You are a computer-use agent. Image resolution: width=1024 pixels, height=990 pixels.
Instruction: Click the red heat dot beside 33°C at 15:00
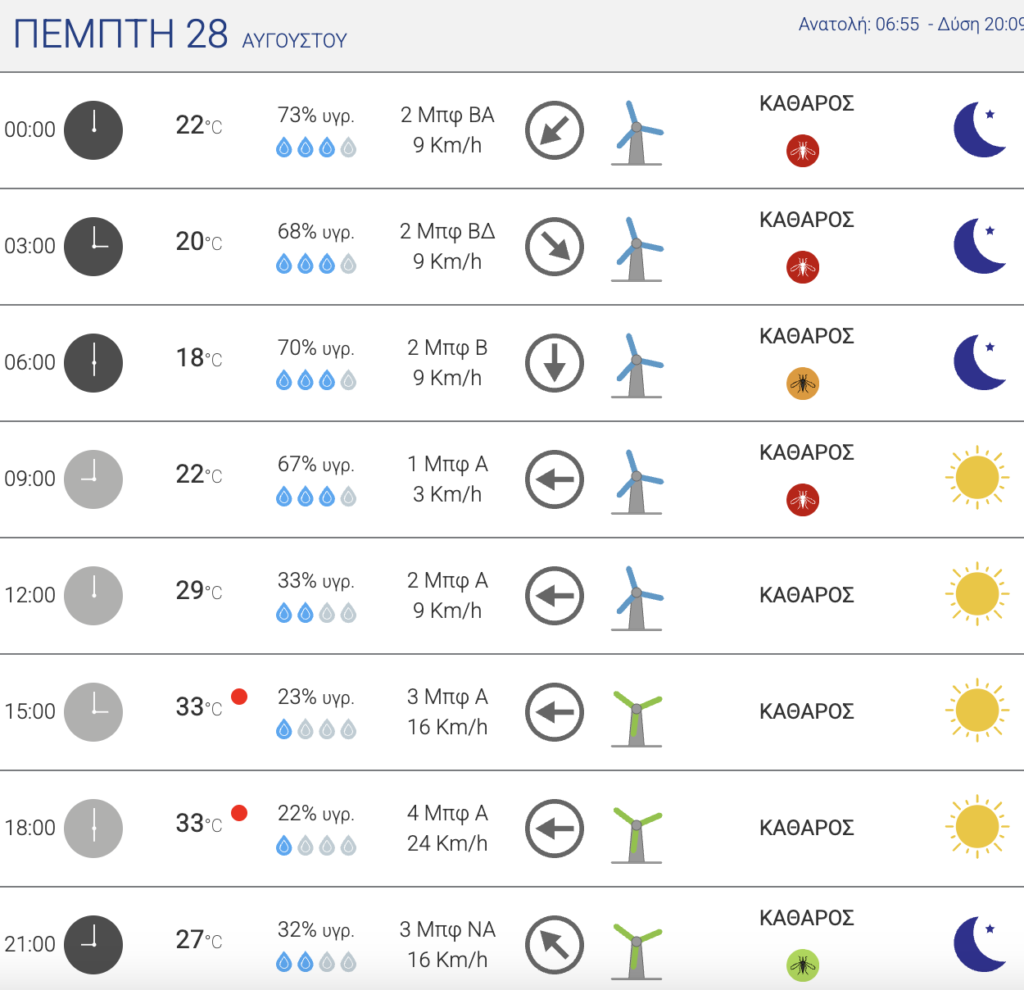point(239,696)
